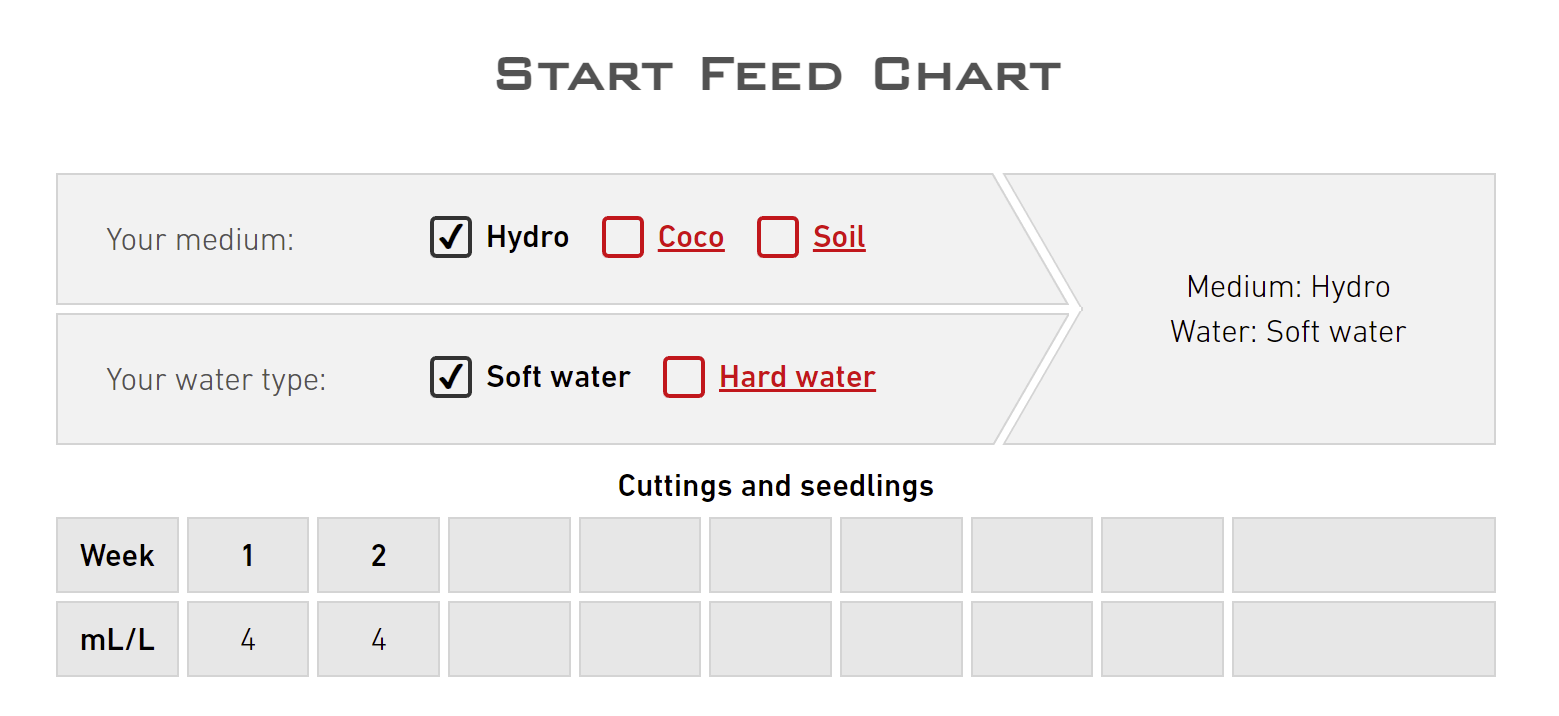Click the Start Feed Chart title

tap(778, 75)
